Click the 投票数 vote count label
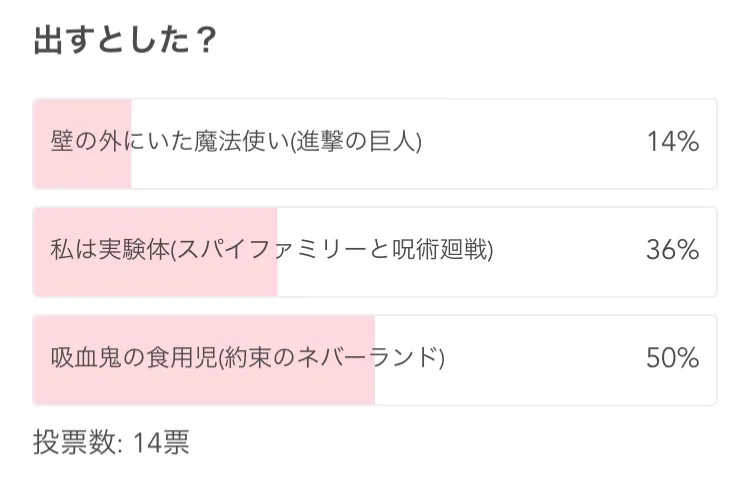Screen dimensions: 750x486 pos(75,442)
